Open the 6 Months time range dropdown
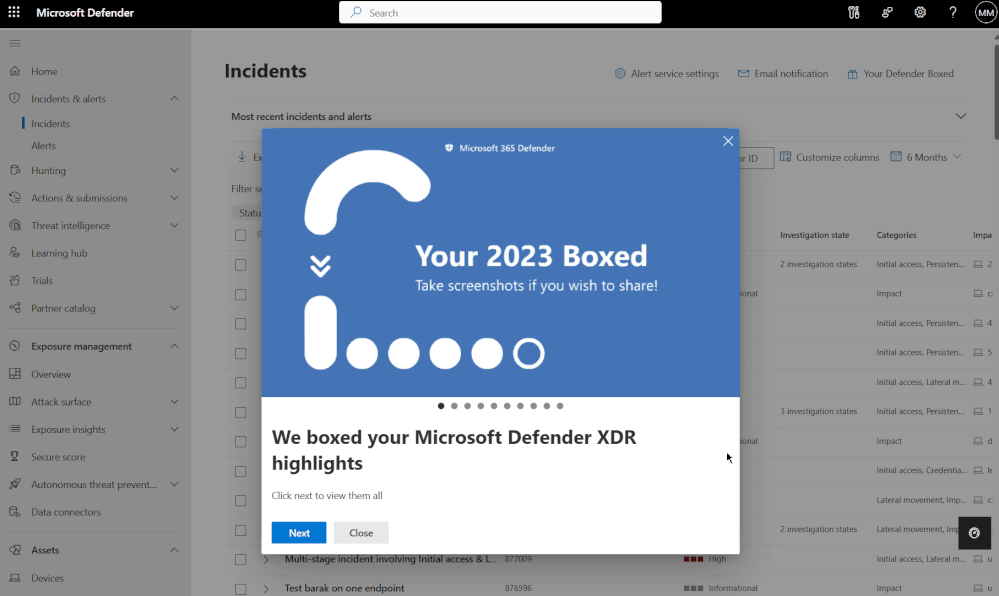Viewport: 999px width, 596px height. click(926, 157)
